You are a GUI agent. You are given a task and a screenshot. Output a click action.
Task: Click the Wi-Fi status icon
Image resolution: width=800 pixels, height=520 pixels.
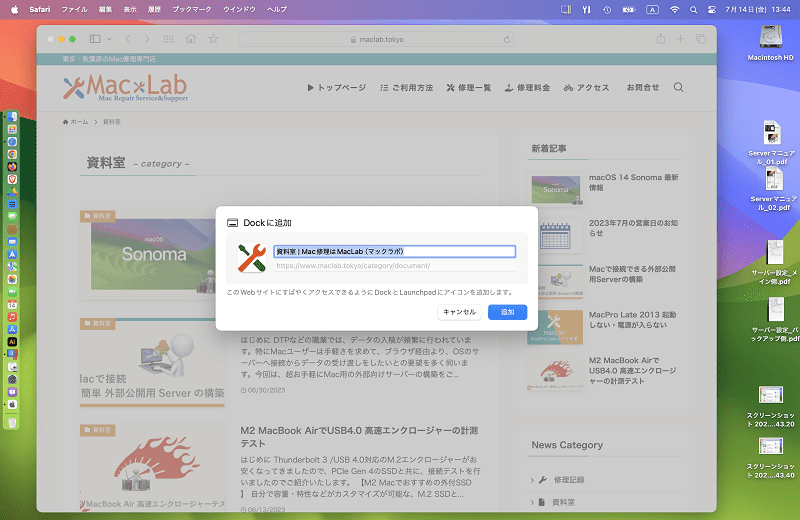pos(674,9)
